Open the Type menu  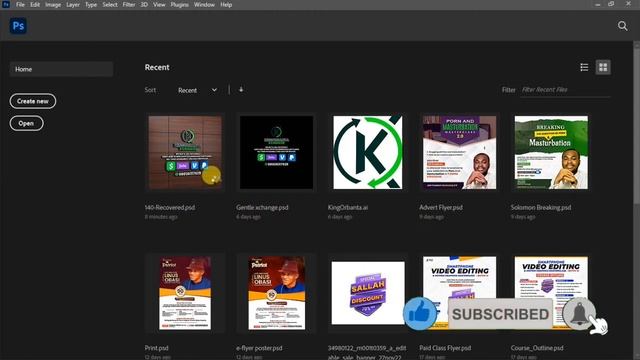[91, 5]
